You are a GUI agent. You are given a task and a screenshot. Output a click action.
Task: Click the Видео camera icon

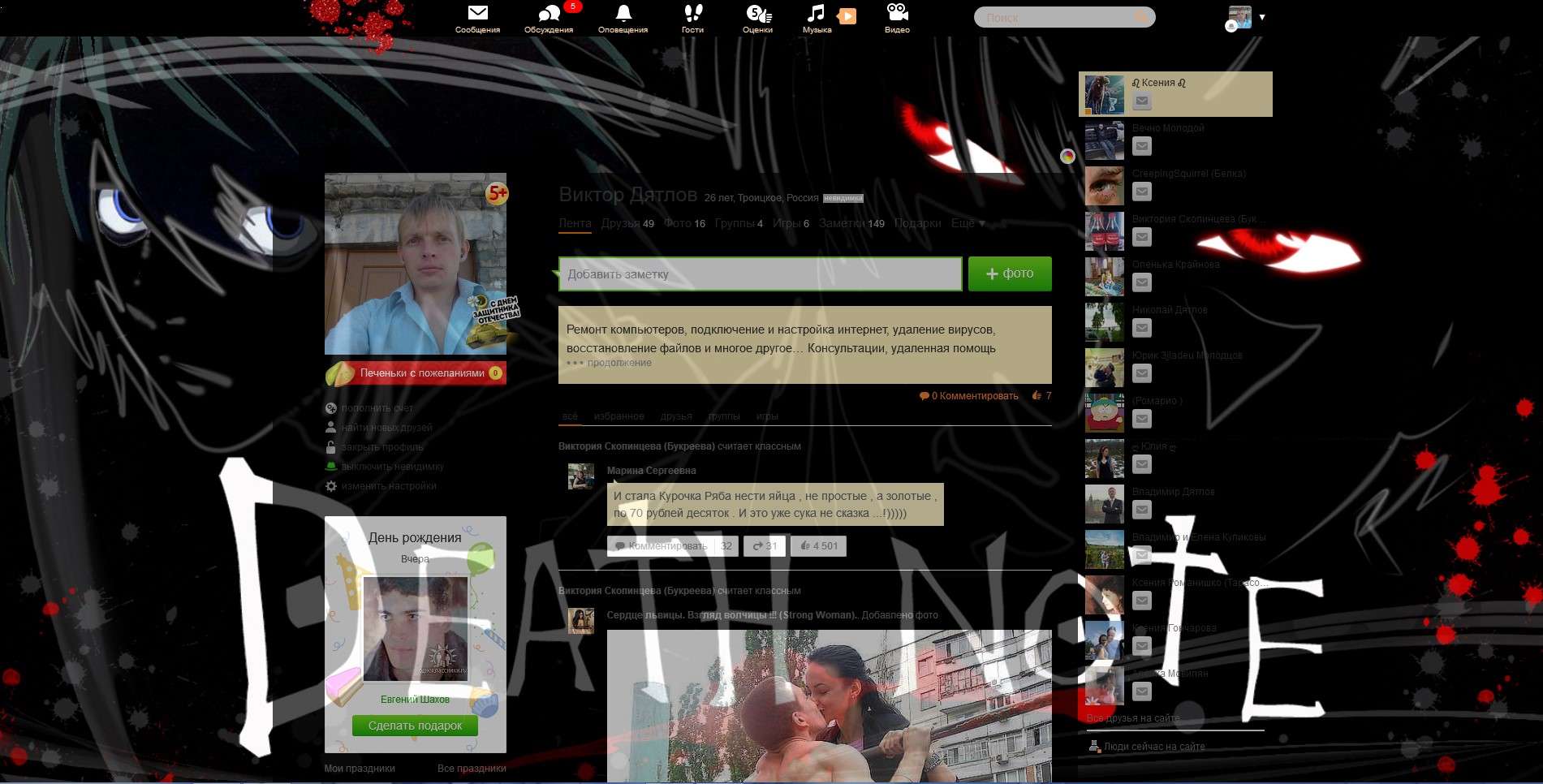coord(896,13)
